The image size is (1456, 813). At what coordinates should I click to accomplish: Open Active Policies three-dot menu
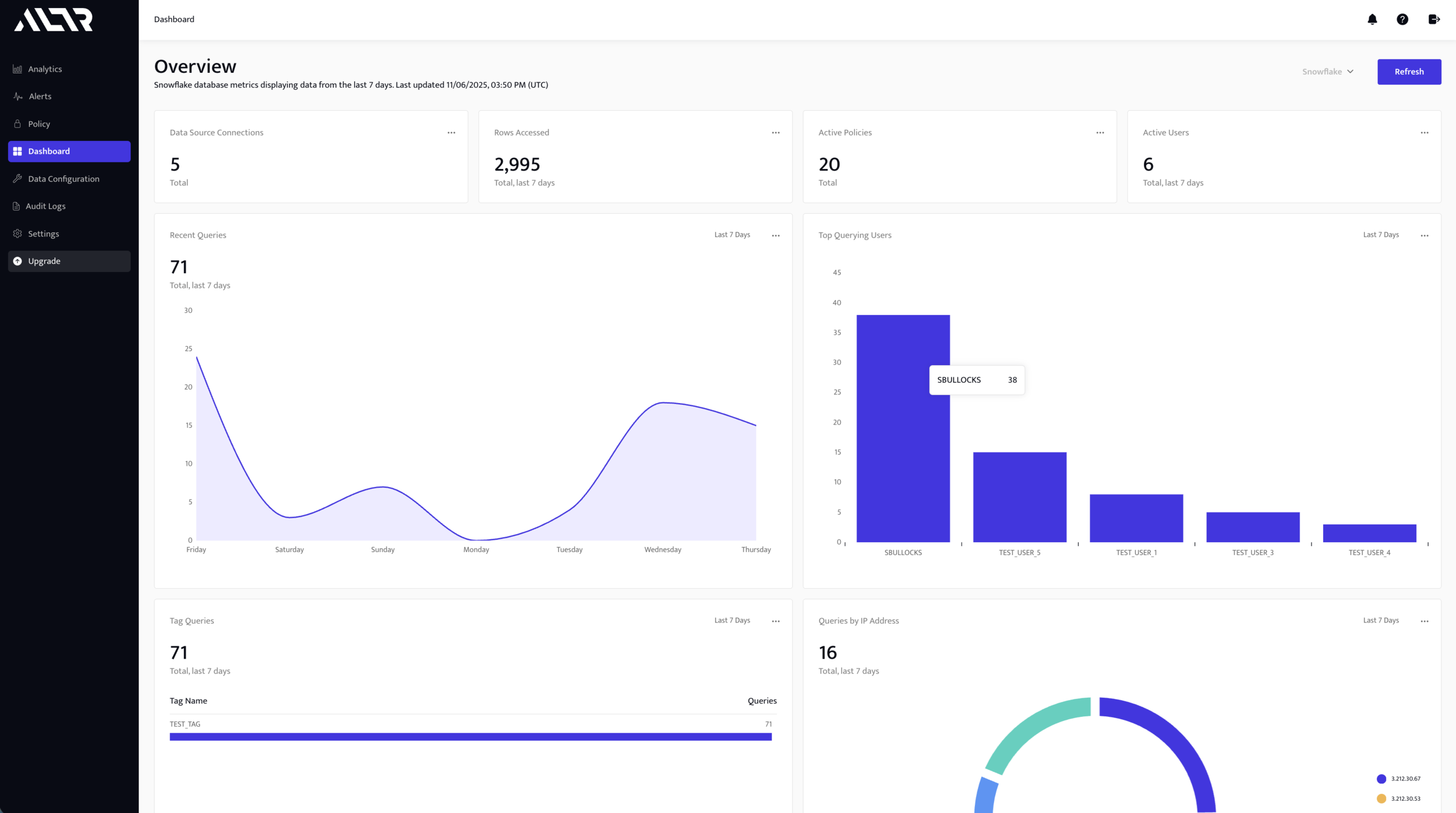point(1100,133)
